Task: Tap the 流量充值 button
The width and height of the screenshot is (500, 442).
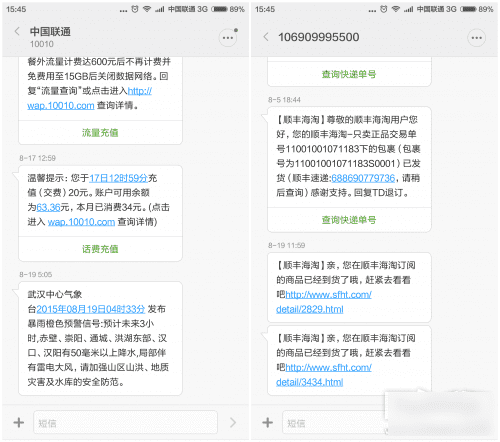Action: point(100,133)
